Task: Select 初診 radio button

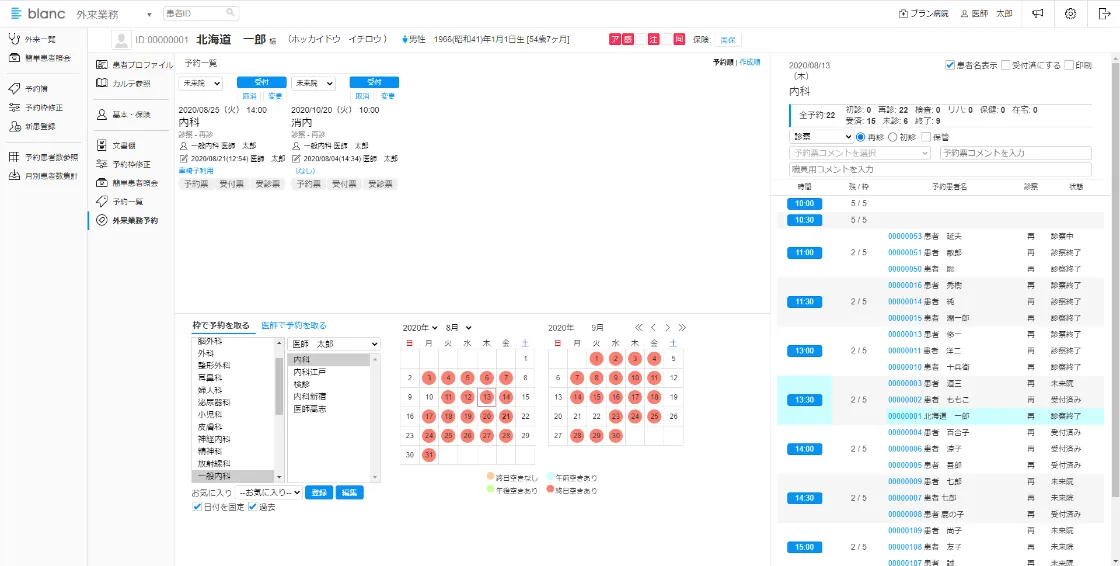Action: tap(892, 136)
